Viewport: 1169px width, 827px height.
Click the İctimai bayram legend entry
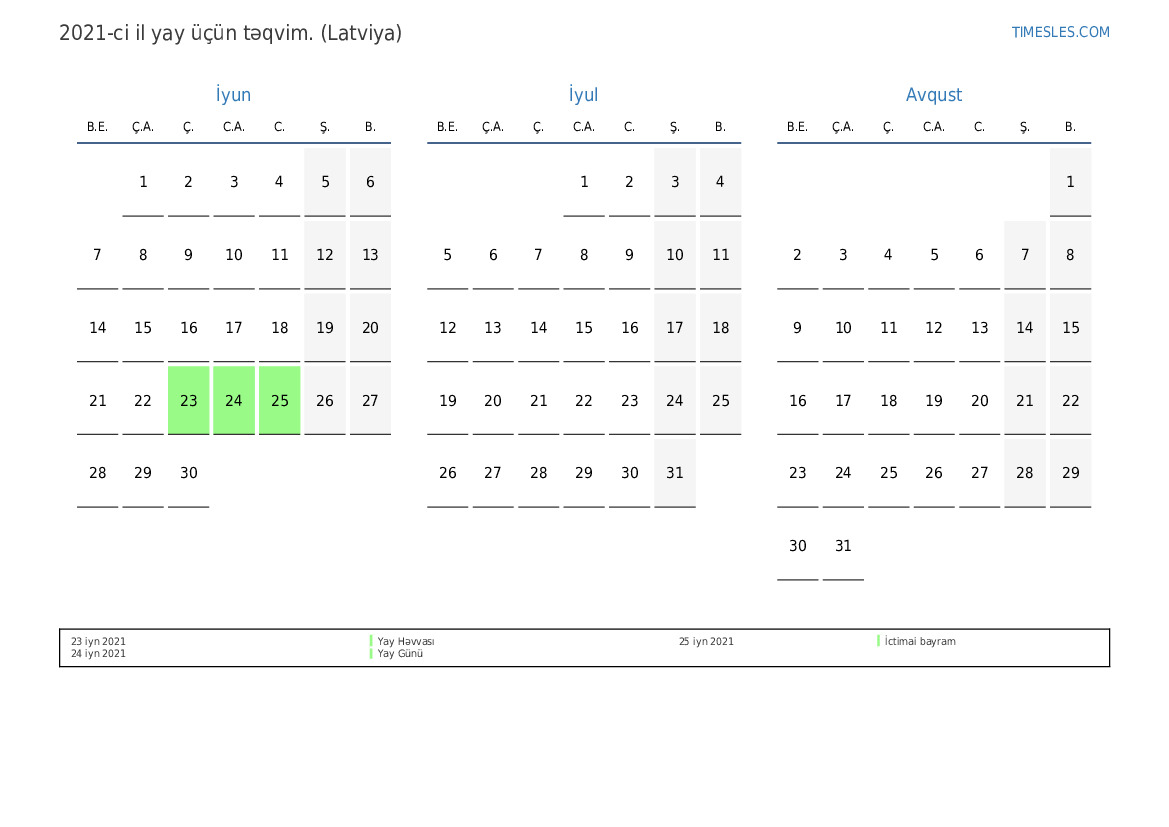click(x=920, y=642)
